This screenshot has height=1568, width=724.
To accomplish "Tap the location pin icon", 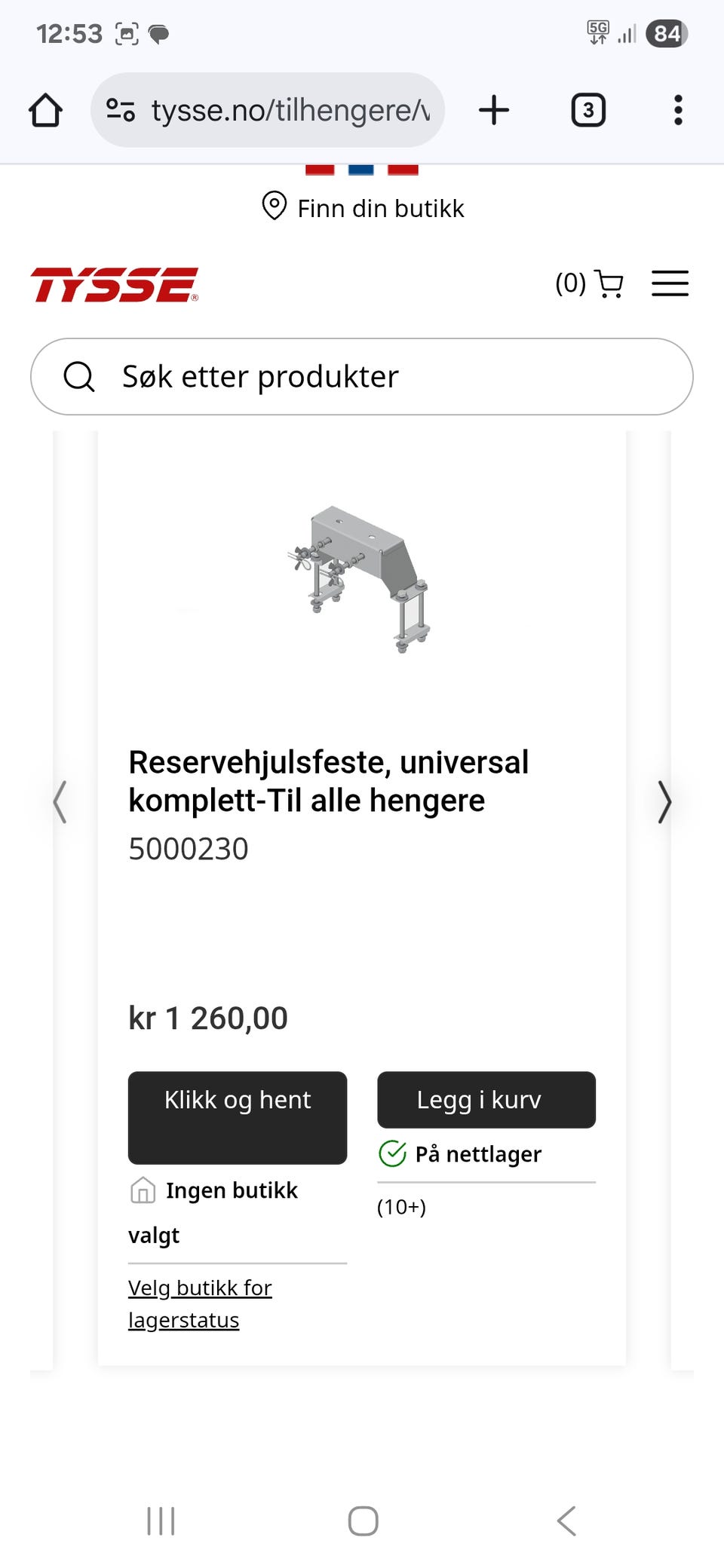I will [274, 206].
